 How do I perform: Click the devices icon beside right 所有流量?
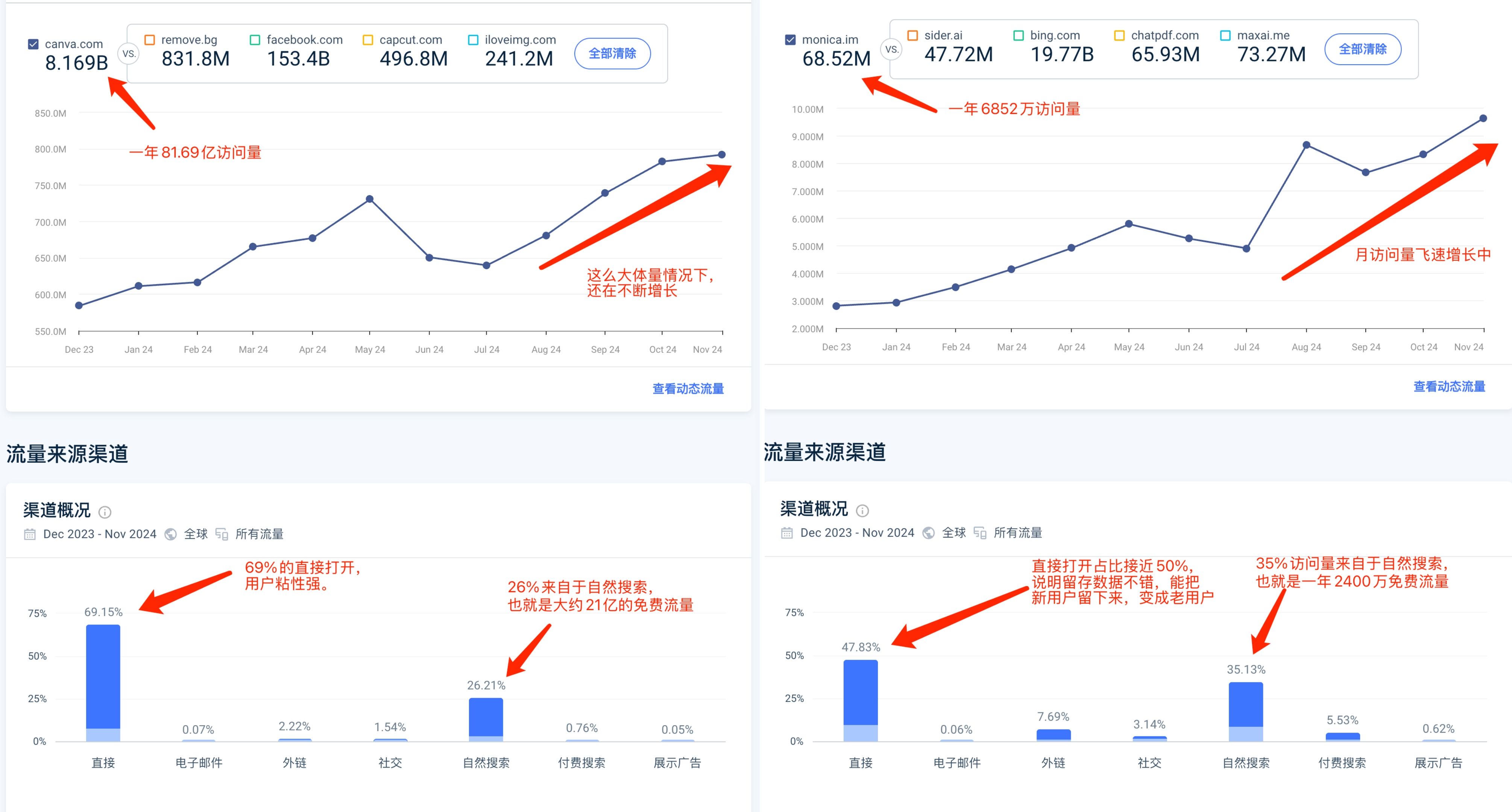coord(980,533)
